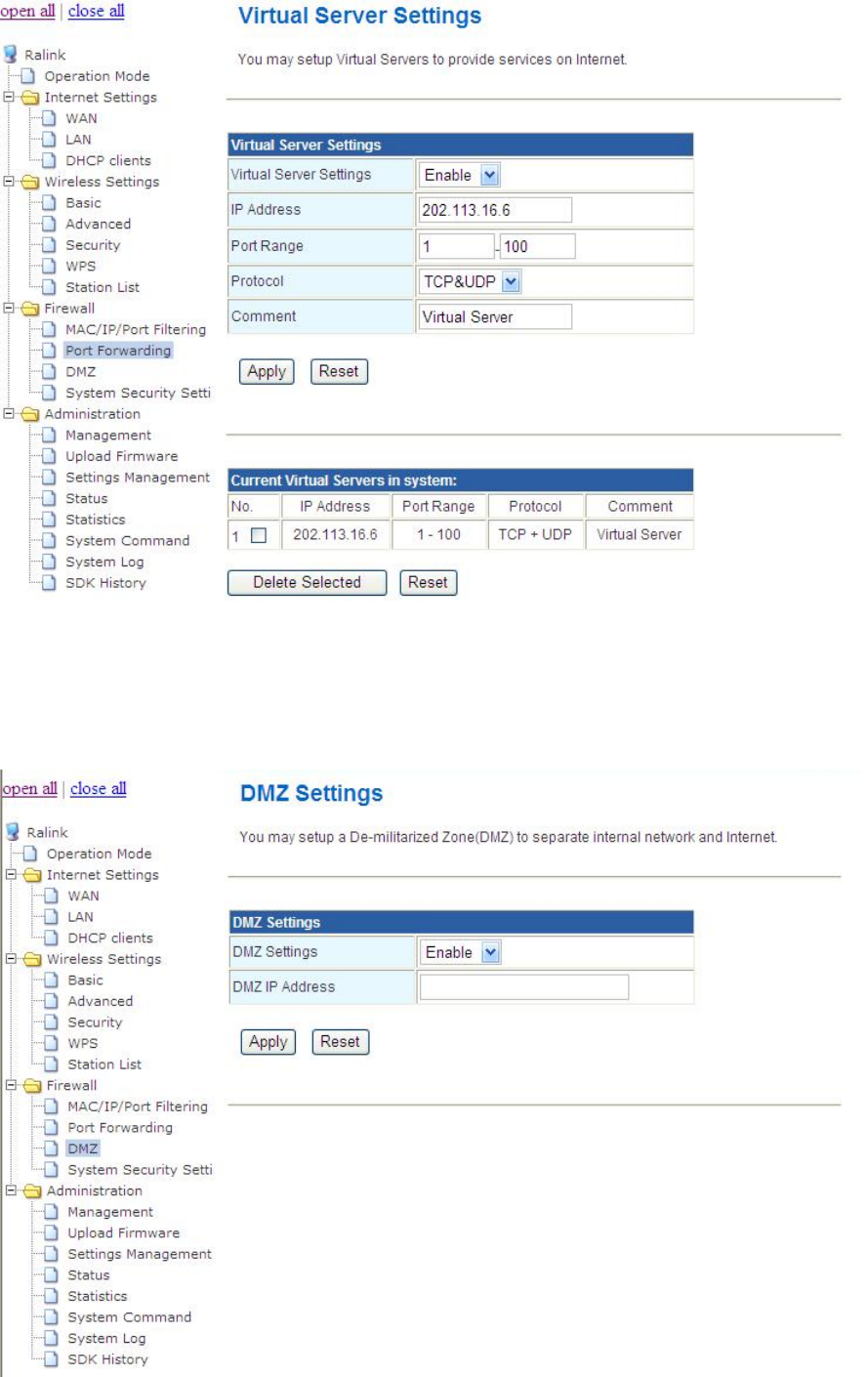The image size is (868, 1377).
Task: Click Wireless Settings folder icon in top tree
Action: [x=29, y=182]
